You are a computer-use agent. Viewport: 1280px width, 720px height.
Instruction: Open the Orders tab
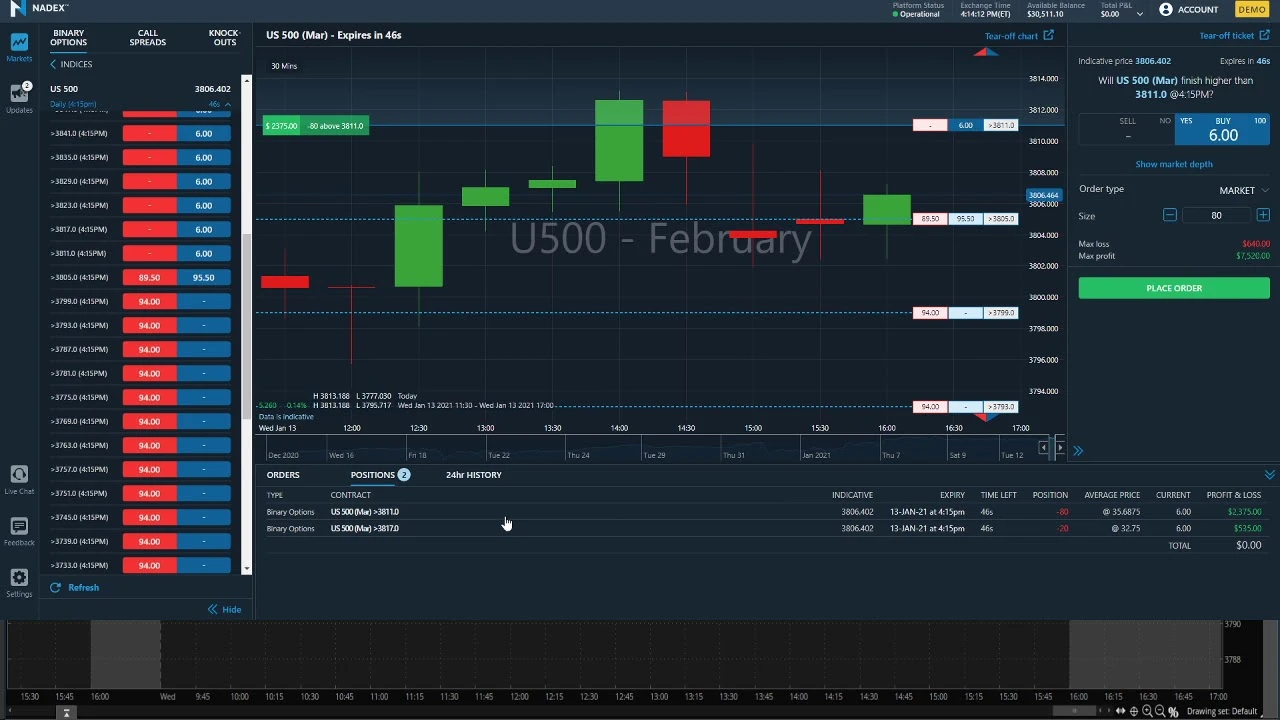pyautogui.click(x=283, y=475)
